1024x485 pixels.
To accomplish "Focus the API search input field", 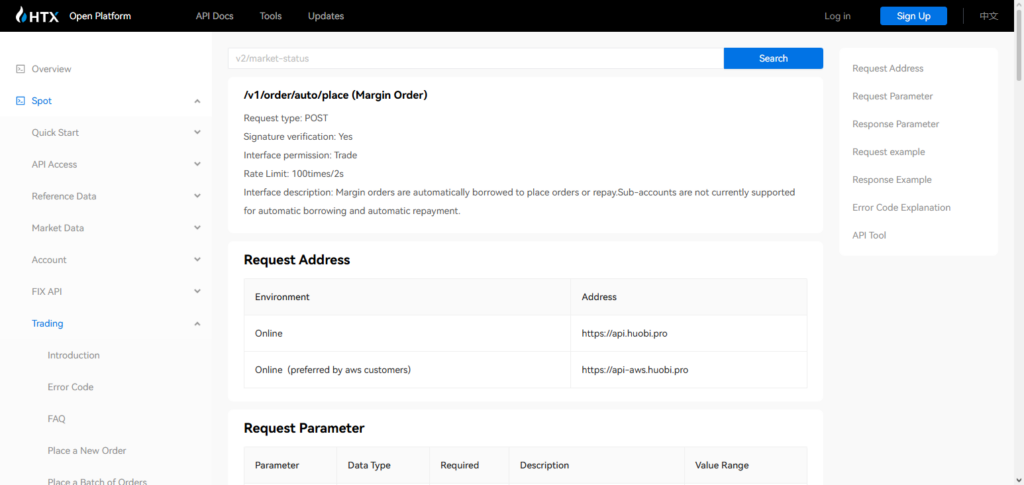I will tap(475, 58).
